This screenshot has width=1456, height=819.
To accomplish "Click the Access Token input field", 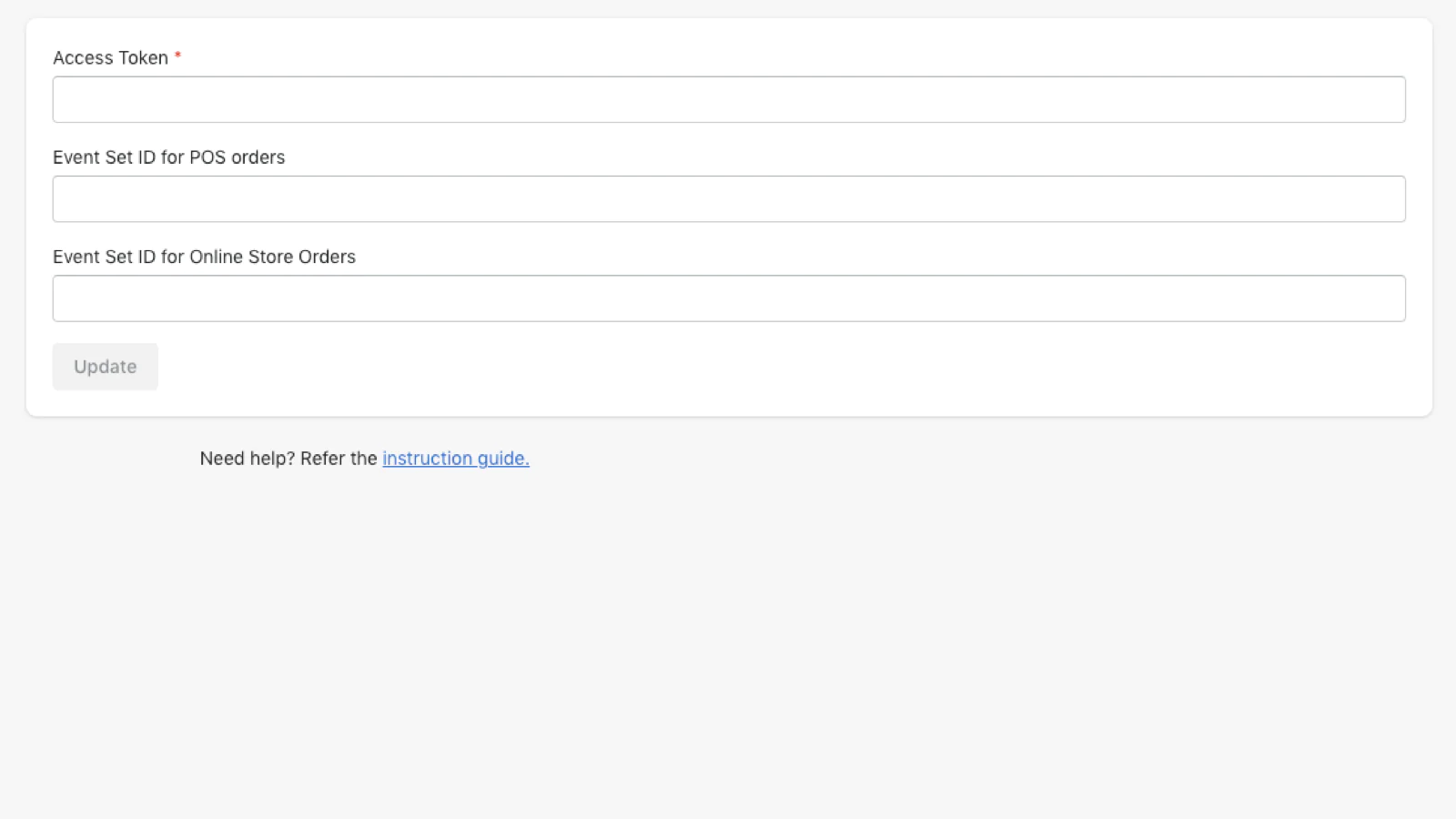I will pyautogui.click(x=728, y=99).
